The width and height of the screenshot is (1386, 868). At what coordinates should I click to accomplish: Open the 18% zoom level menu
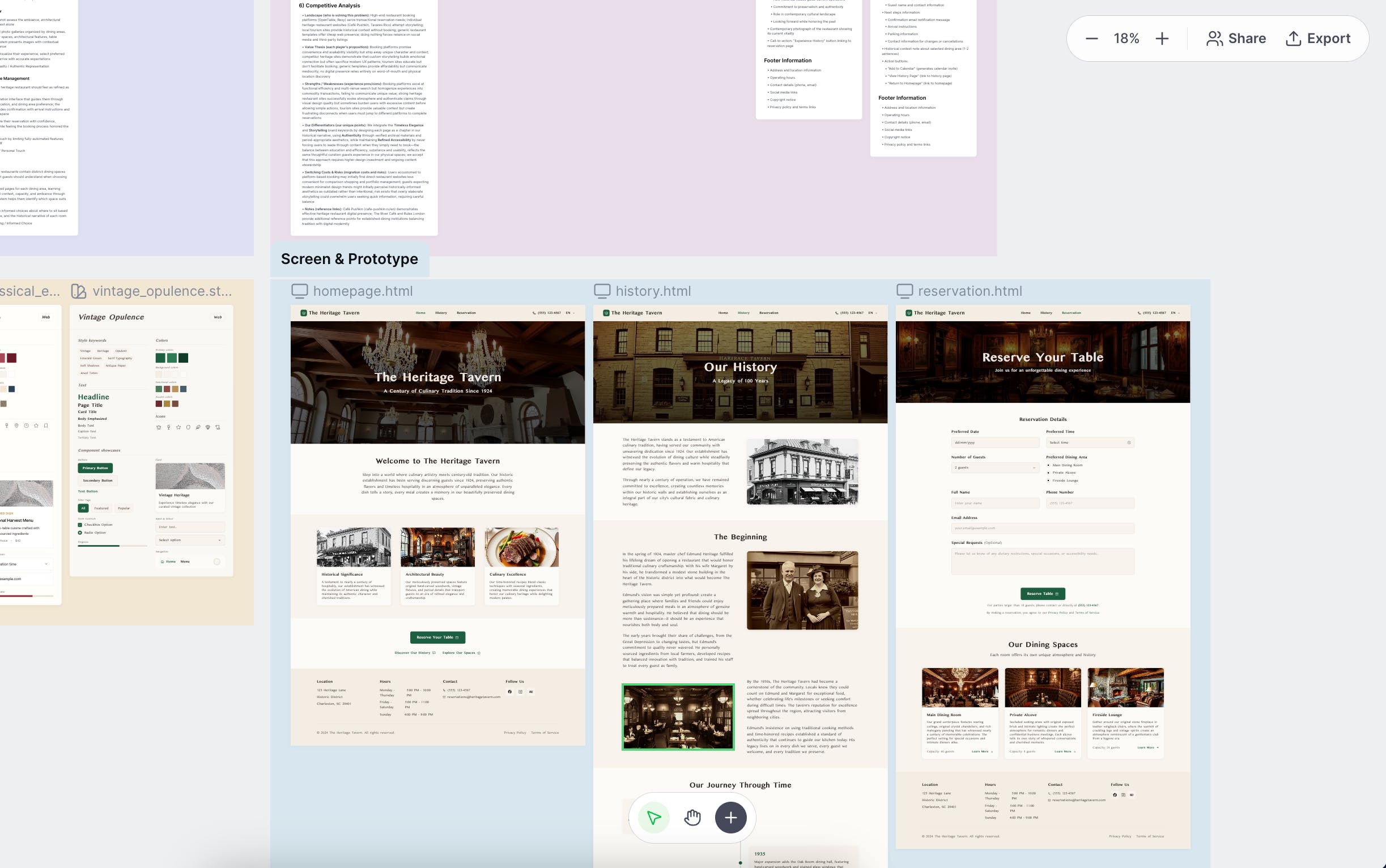pos(1126,39)
